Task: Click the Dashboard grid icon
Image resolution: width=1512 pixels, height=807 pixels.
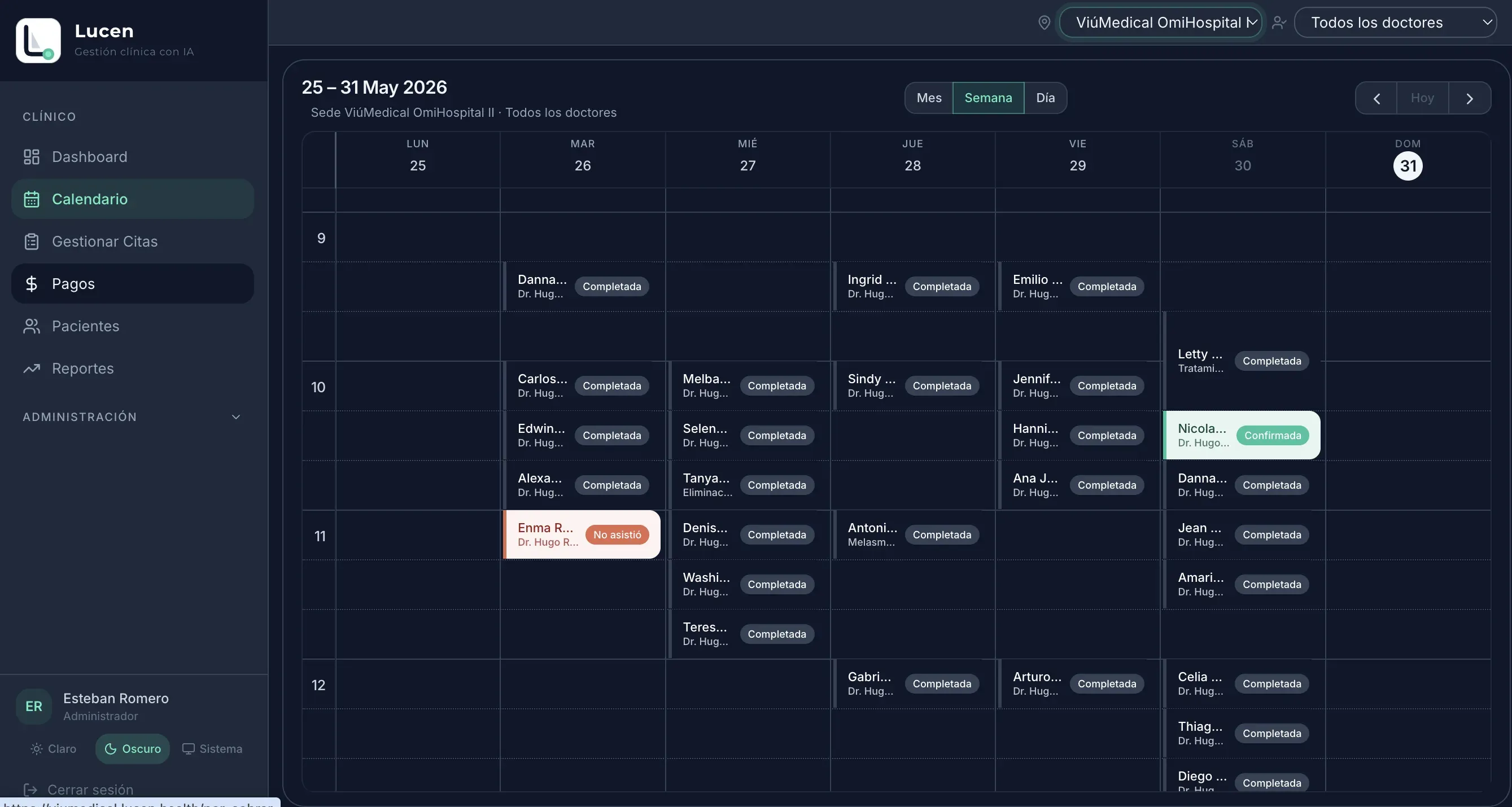Action: coord(31,156)
